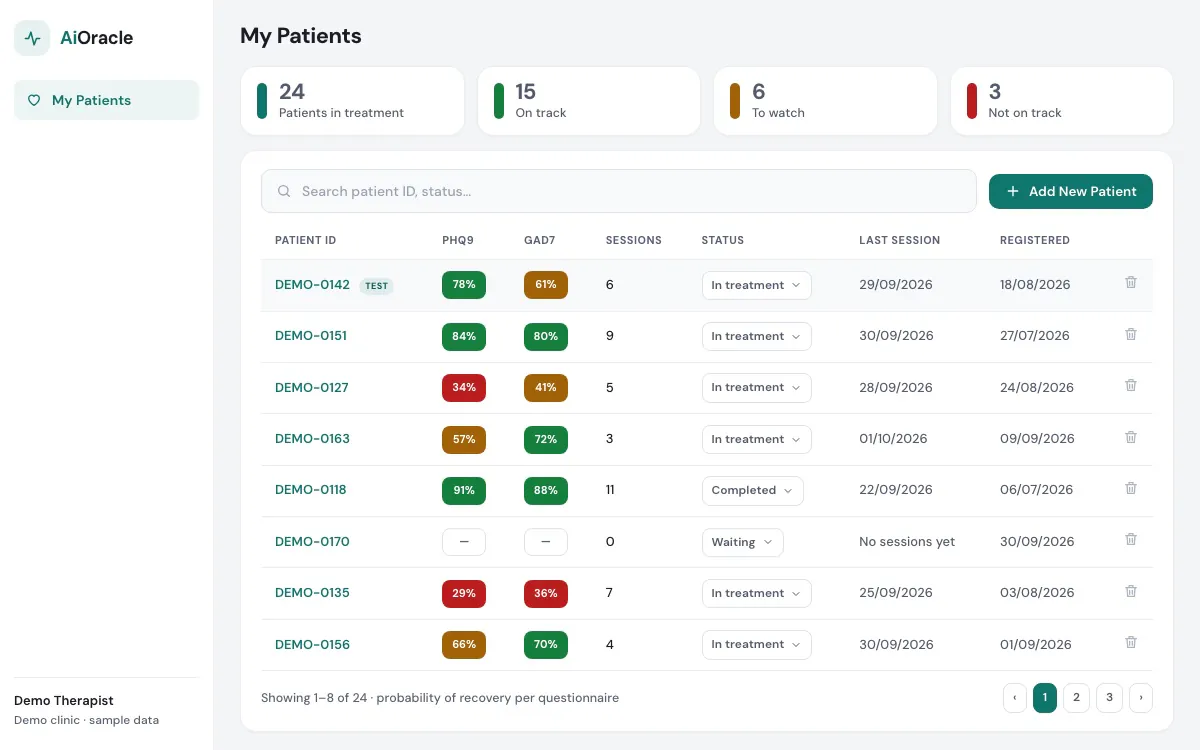
Task: Click the TEST tag on DEMO-0142
Action: (x=377, y=286)
